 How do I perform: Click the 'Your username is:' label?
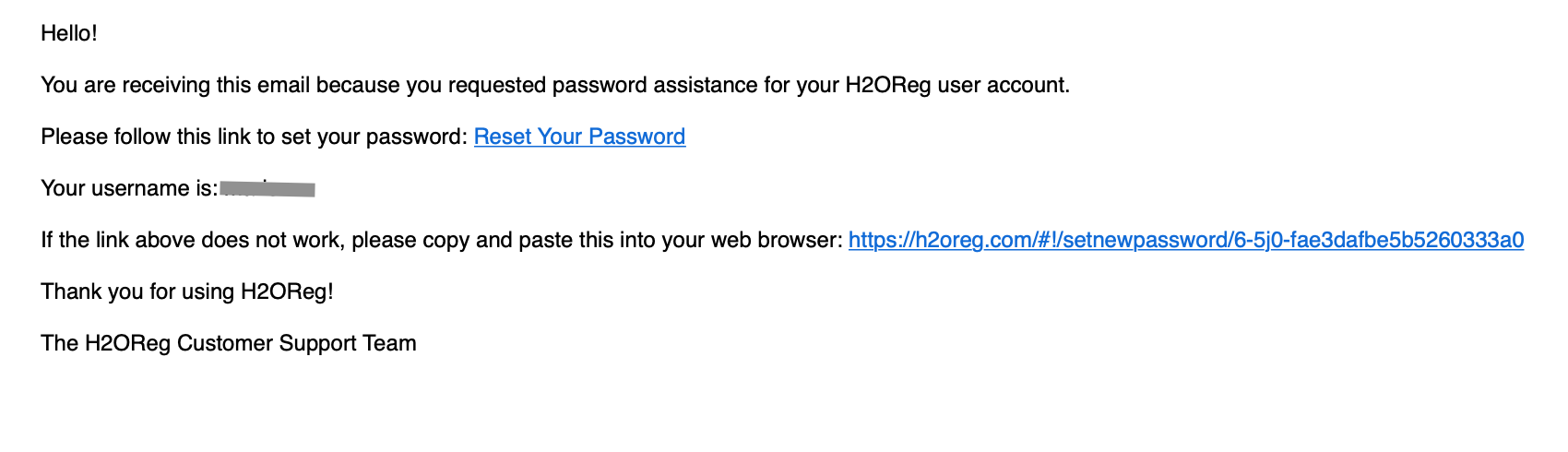click(129, 188)
